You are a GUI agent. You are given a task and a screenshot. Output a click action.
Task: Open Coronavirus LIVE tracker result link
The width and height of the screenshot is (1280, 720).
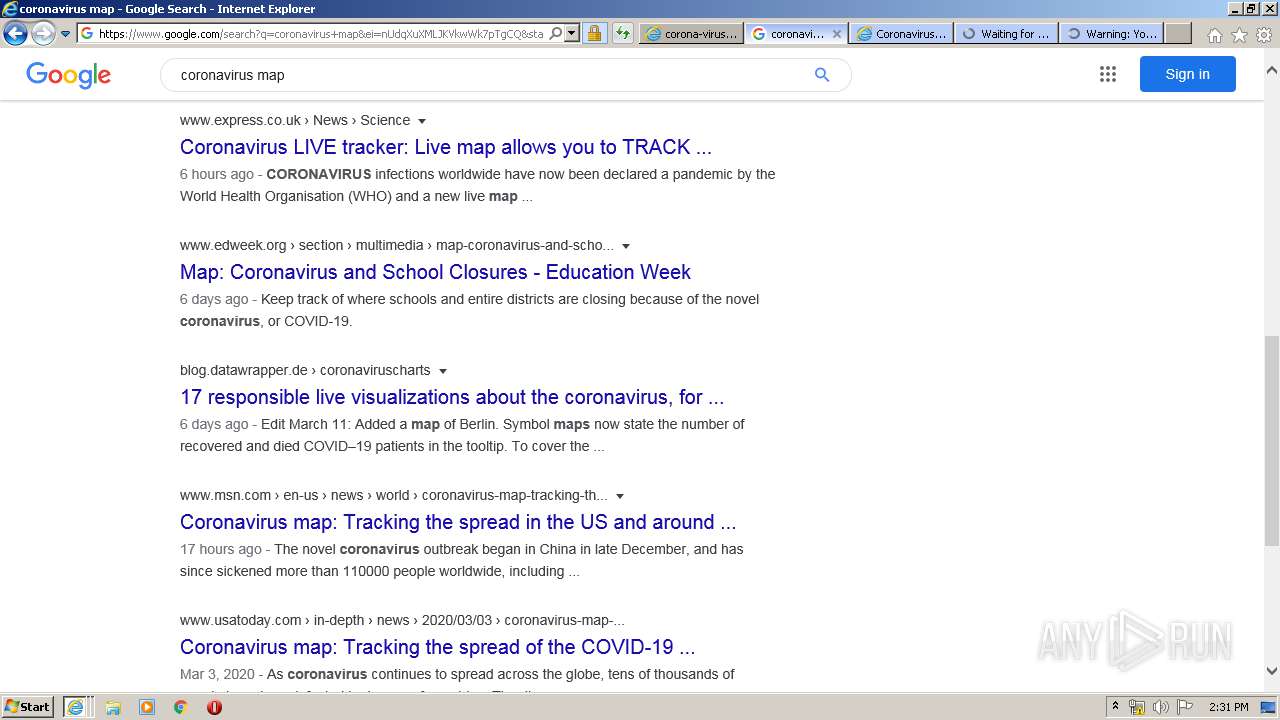click(446, 147)
